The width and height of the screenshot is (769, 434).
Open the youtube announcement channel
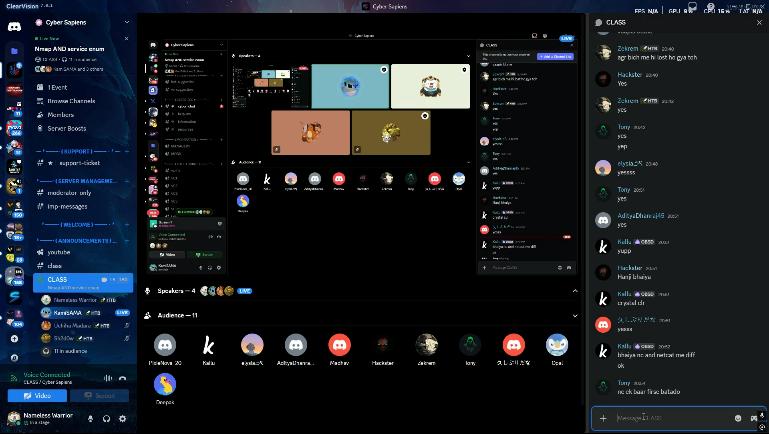click(x=60, y=252)
